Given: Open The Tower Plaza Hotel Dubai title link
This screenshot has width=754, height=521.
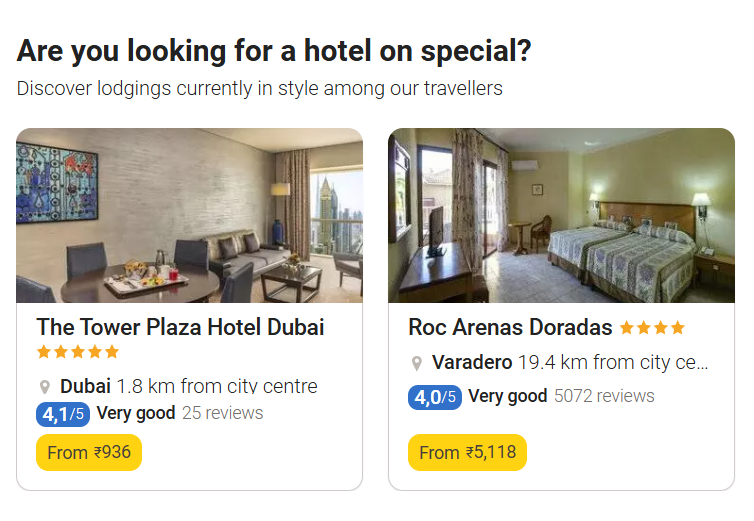Looking at the screenshot, I should (x=181, y=327).
